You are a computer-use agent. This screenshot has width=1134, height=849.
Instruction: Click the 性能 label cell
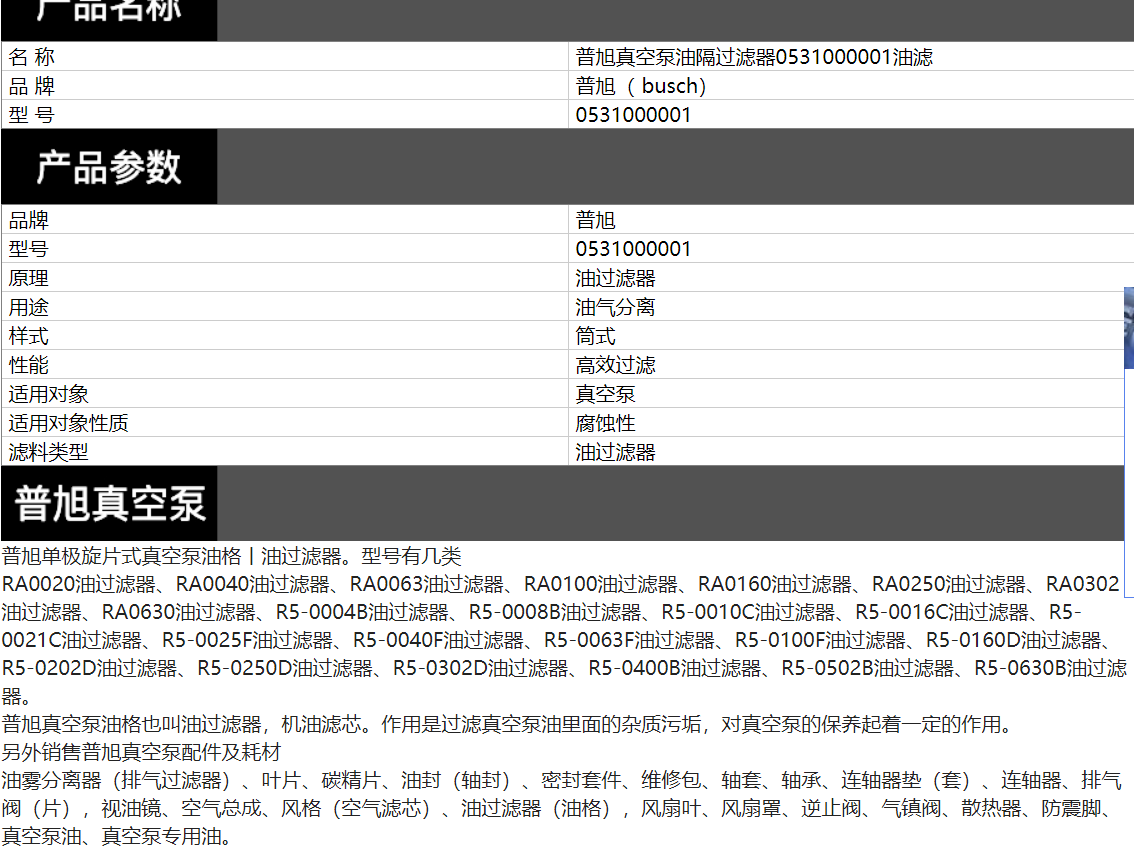(x=285, y=364)
